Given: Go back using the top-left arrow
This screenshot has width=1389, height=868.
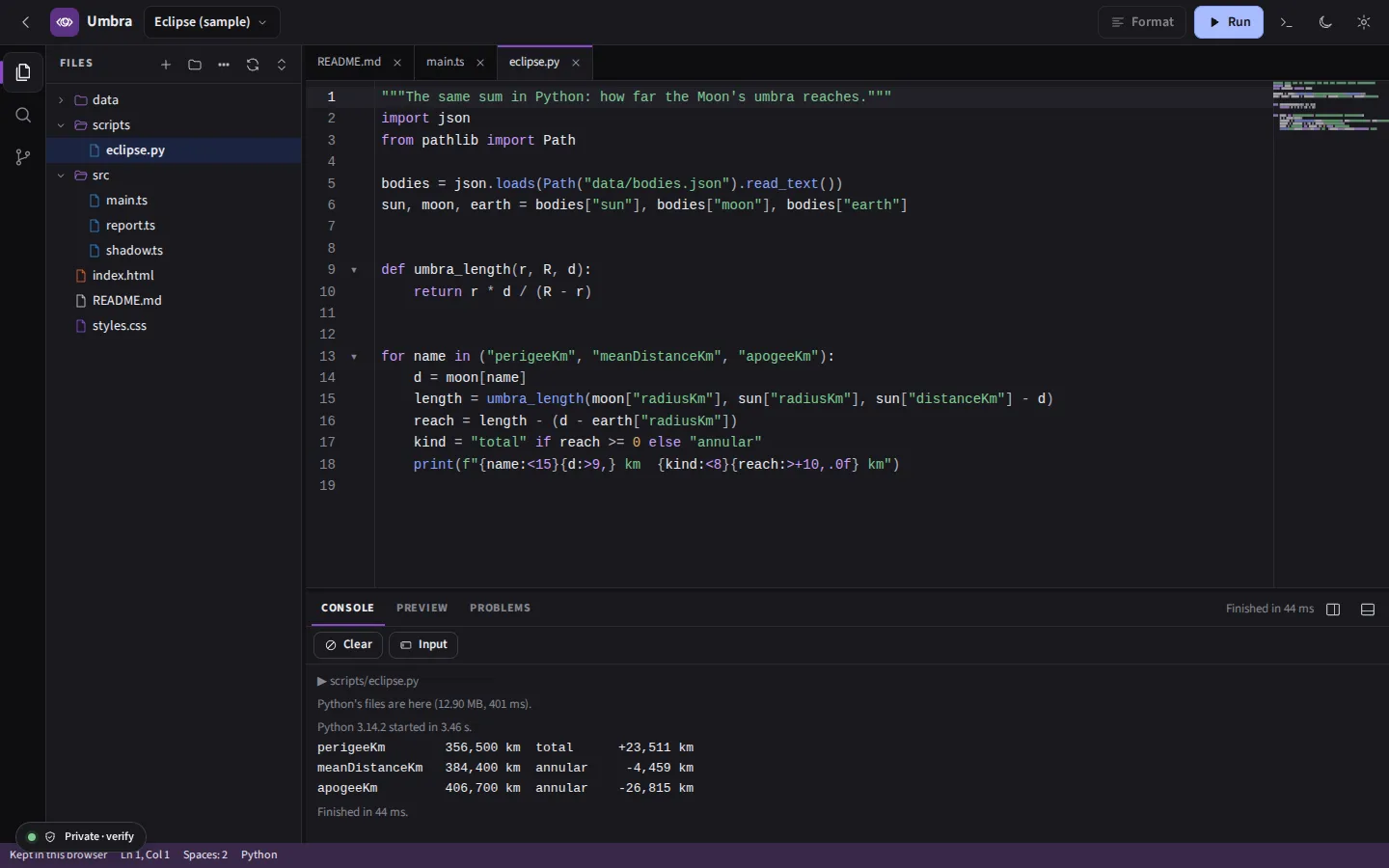Looking at the screenshot, I should 26,21.
